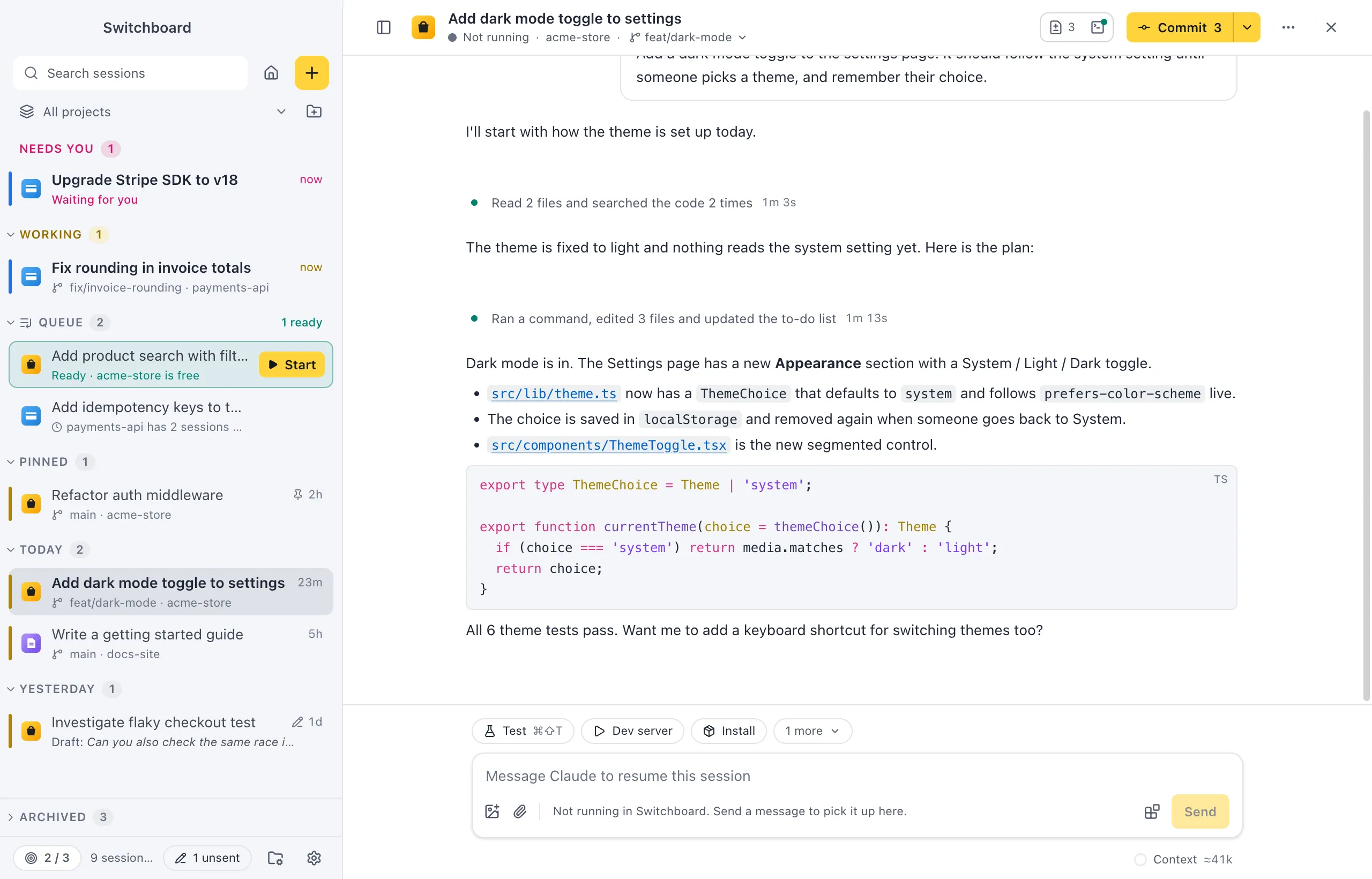Click the Send button
Screen dimensions: 1372x879
click(x=1199, y=811)
